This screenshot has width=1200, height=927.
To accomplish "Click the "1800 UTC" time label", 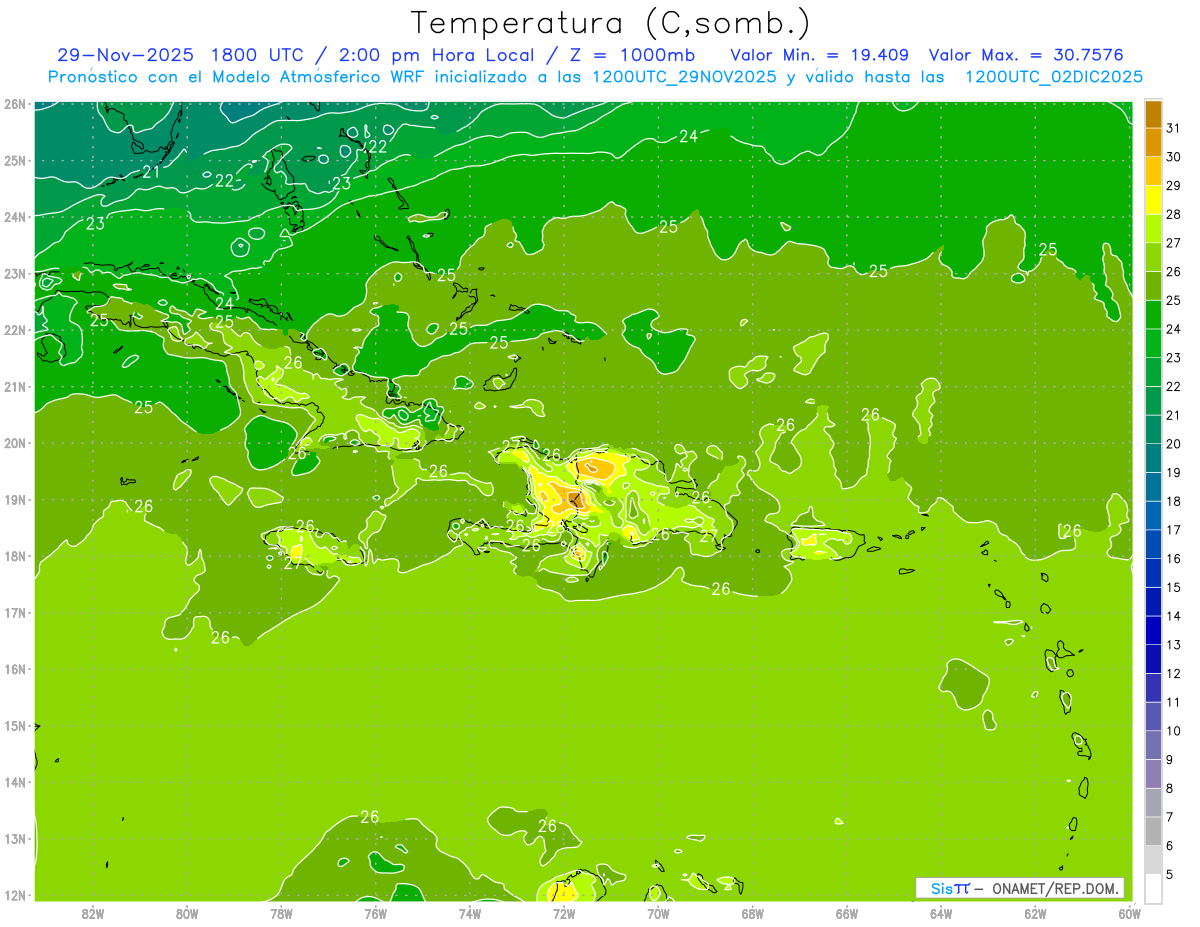I will 259,55.
